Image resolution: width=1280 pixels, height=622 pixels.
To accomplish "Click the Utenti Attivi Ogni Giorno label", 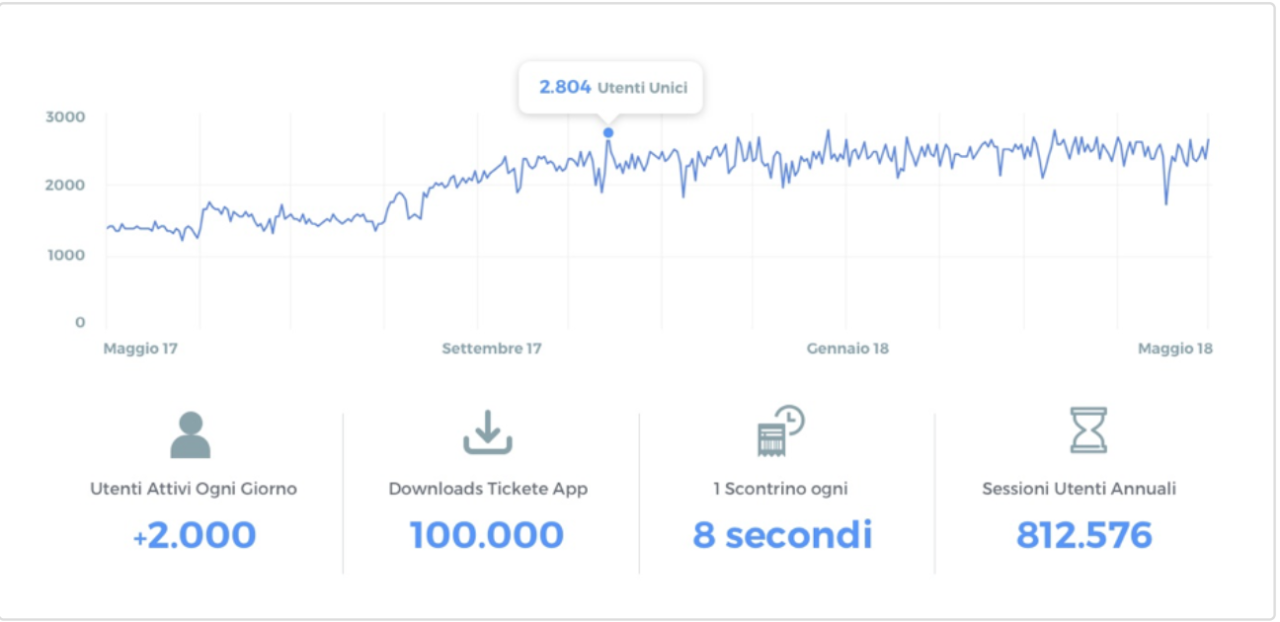I will tap(193, 489).
